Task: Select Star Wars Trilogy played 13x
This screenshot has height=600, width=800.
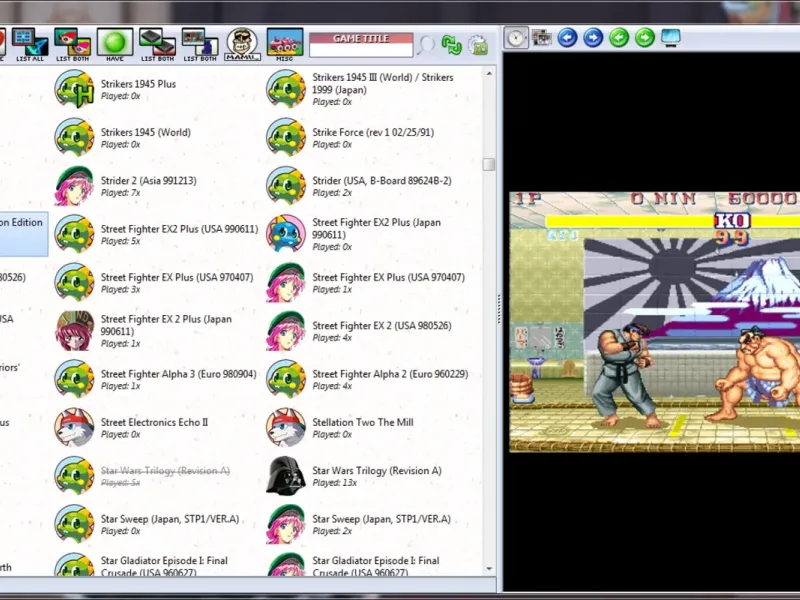Action: 377,476
